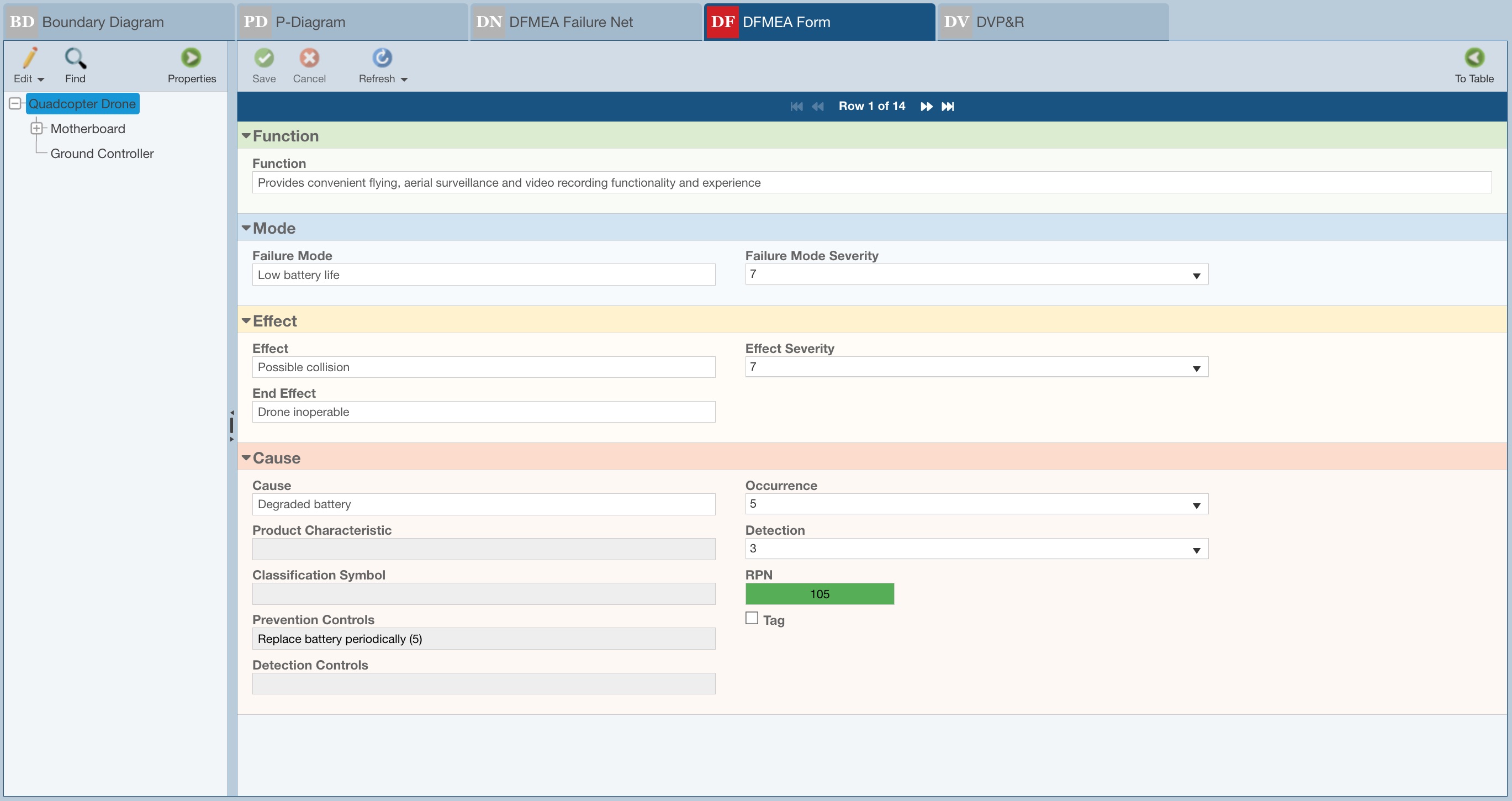
Task: Collapse the Cause section
Action: pyautogui.click(x=246, y=457)
